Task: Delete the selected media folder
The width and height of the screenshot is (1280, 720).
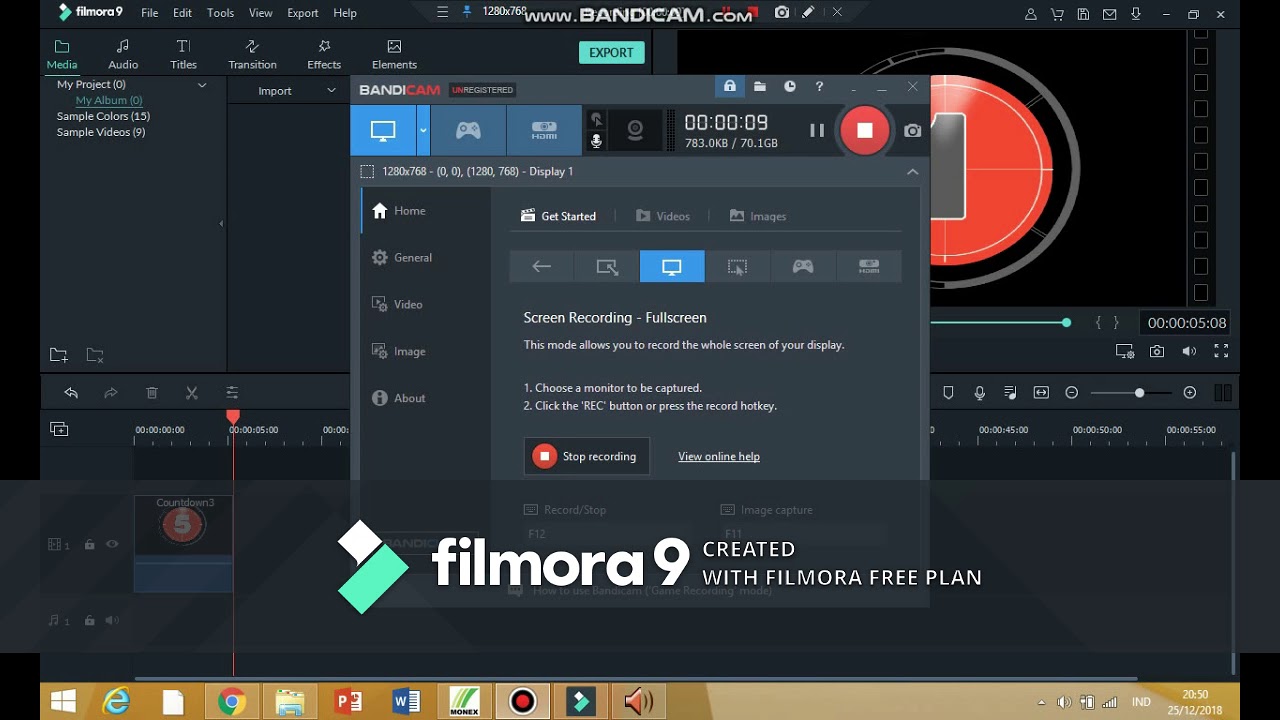Action: point(95,355)
